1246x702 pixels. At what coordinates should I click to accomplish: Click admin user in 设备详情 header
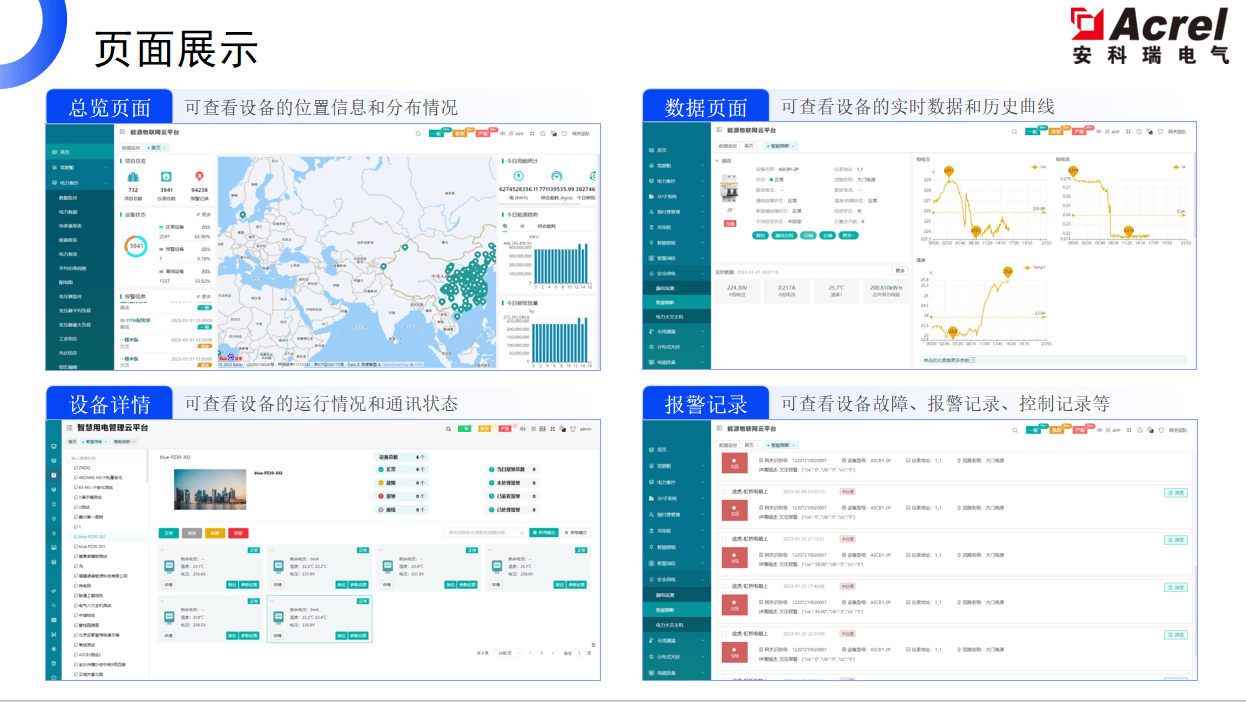tap(586, 429)
